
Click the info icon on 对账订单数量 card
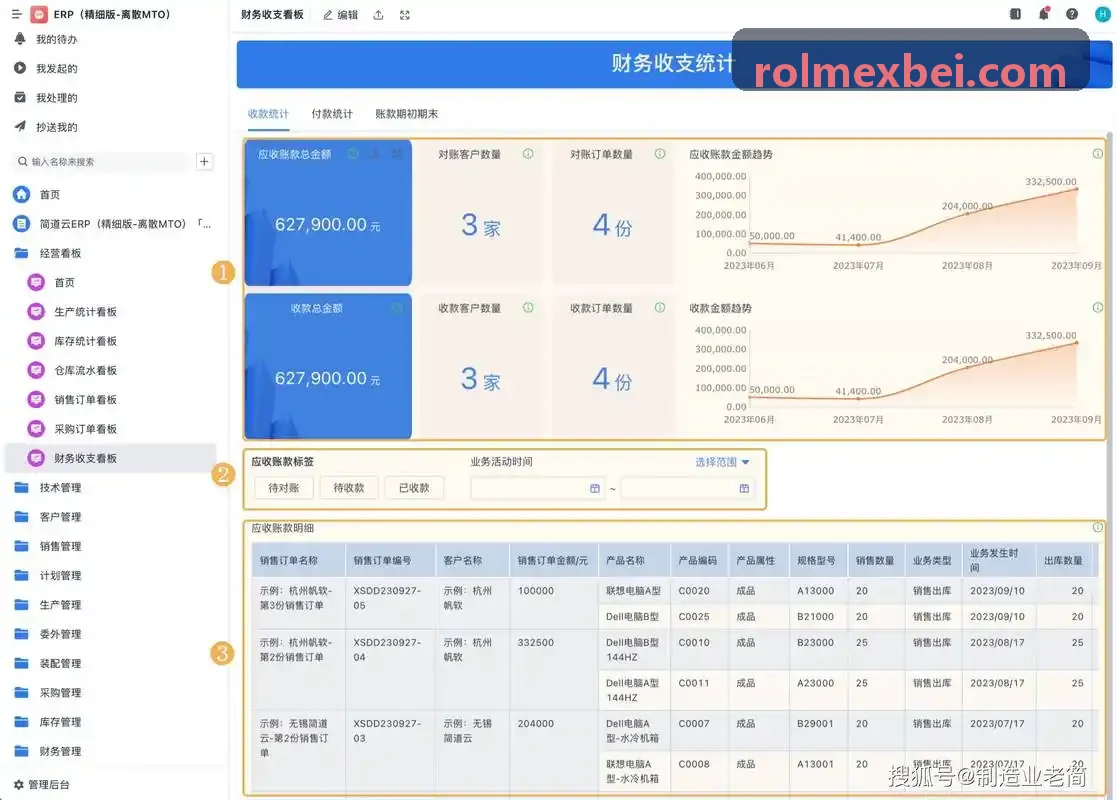pos(660,154)
